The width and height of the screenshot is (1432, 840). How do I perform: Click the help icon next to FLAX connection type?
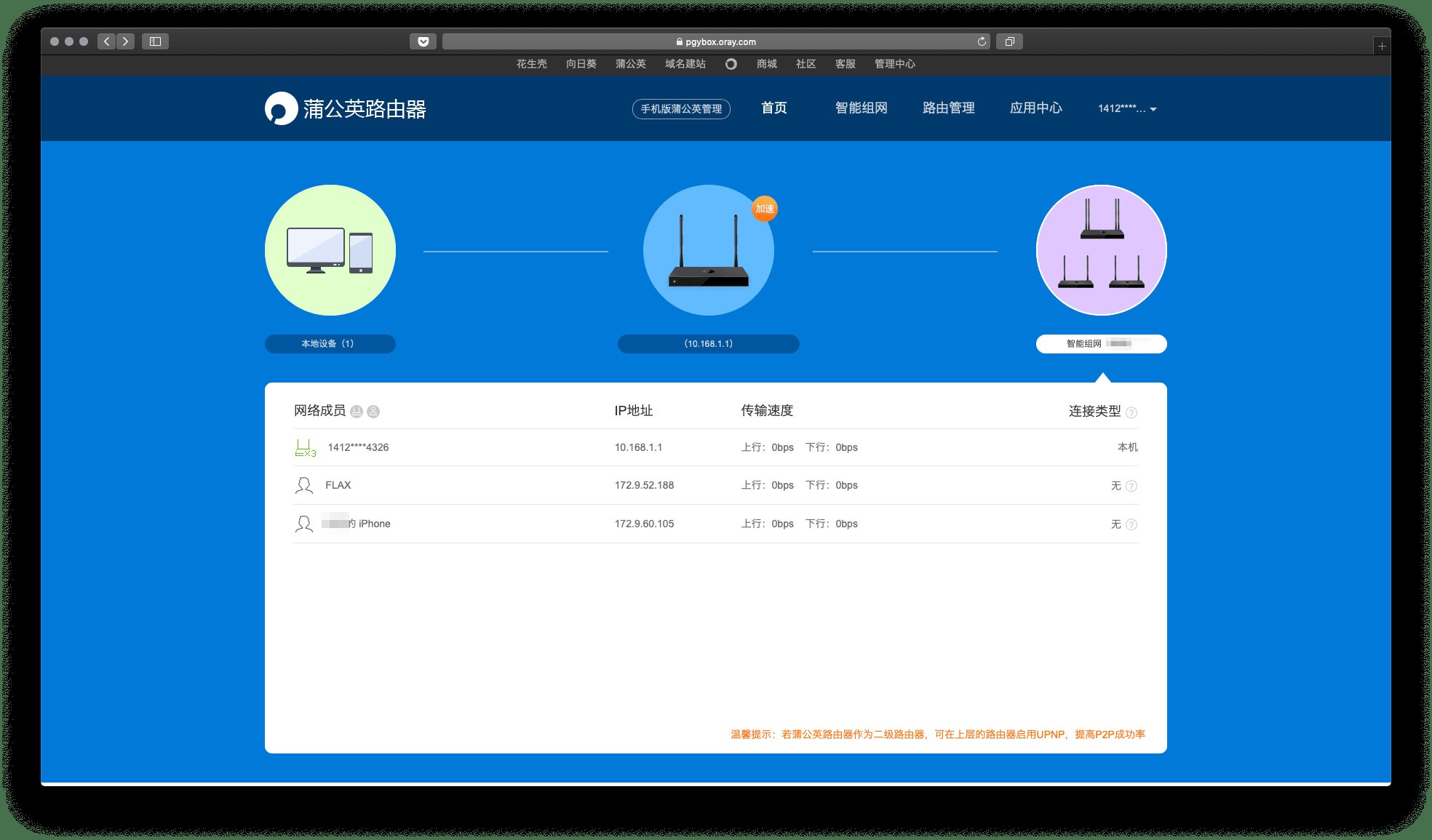click(x=1131, y=485)
